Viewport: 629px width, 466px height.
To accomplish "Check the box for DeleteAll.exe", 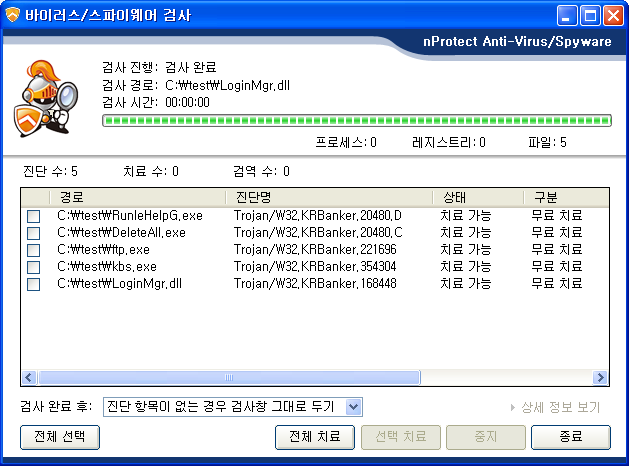I will click(34, 233).
